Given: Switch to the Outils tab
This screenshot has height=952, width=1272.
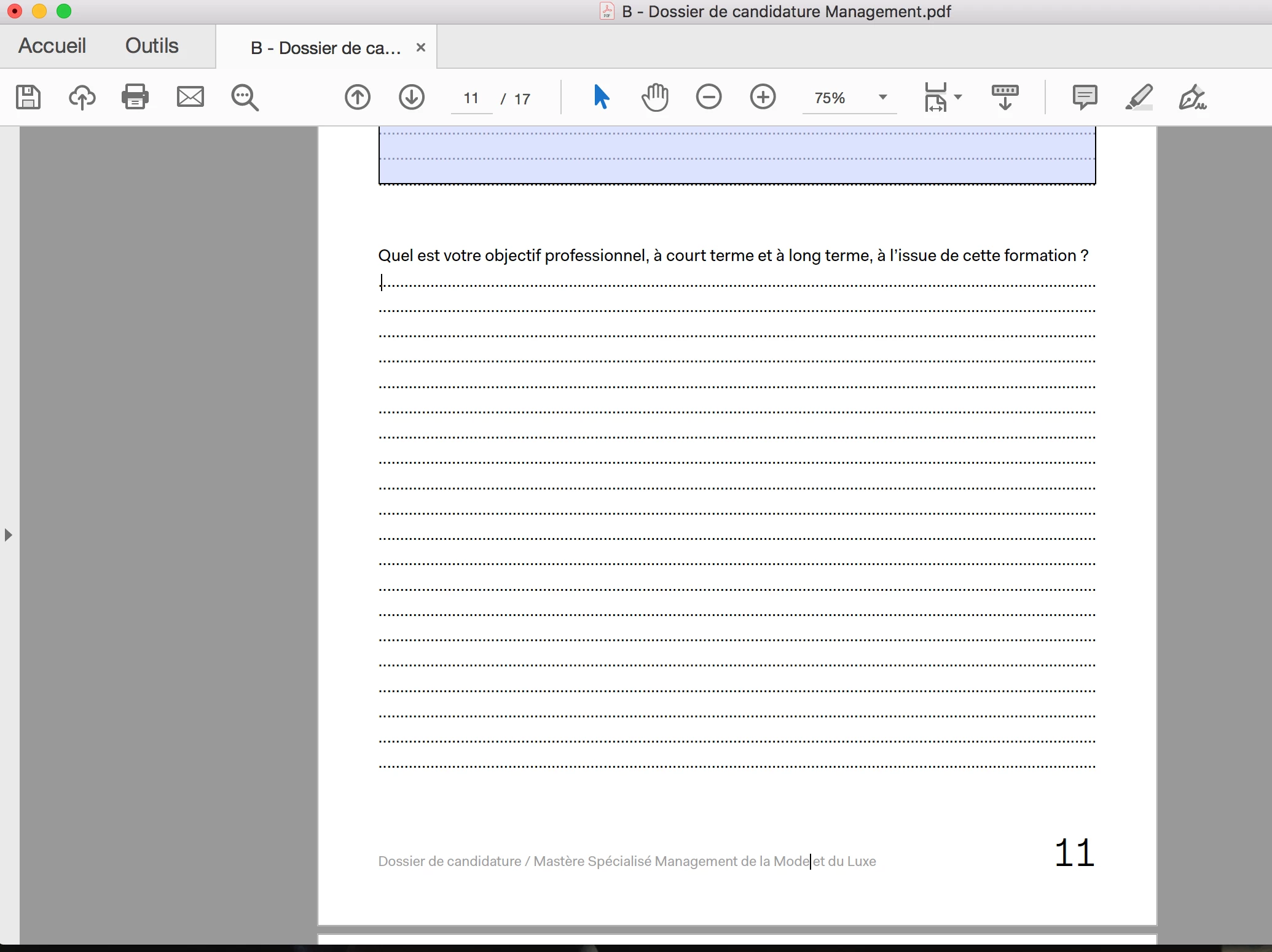Looking at the screenshot, I should [x=152, y=46].
